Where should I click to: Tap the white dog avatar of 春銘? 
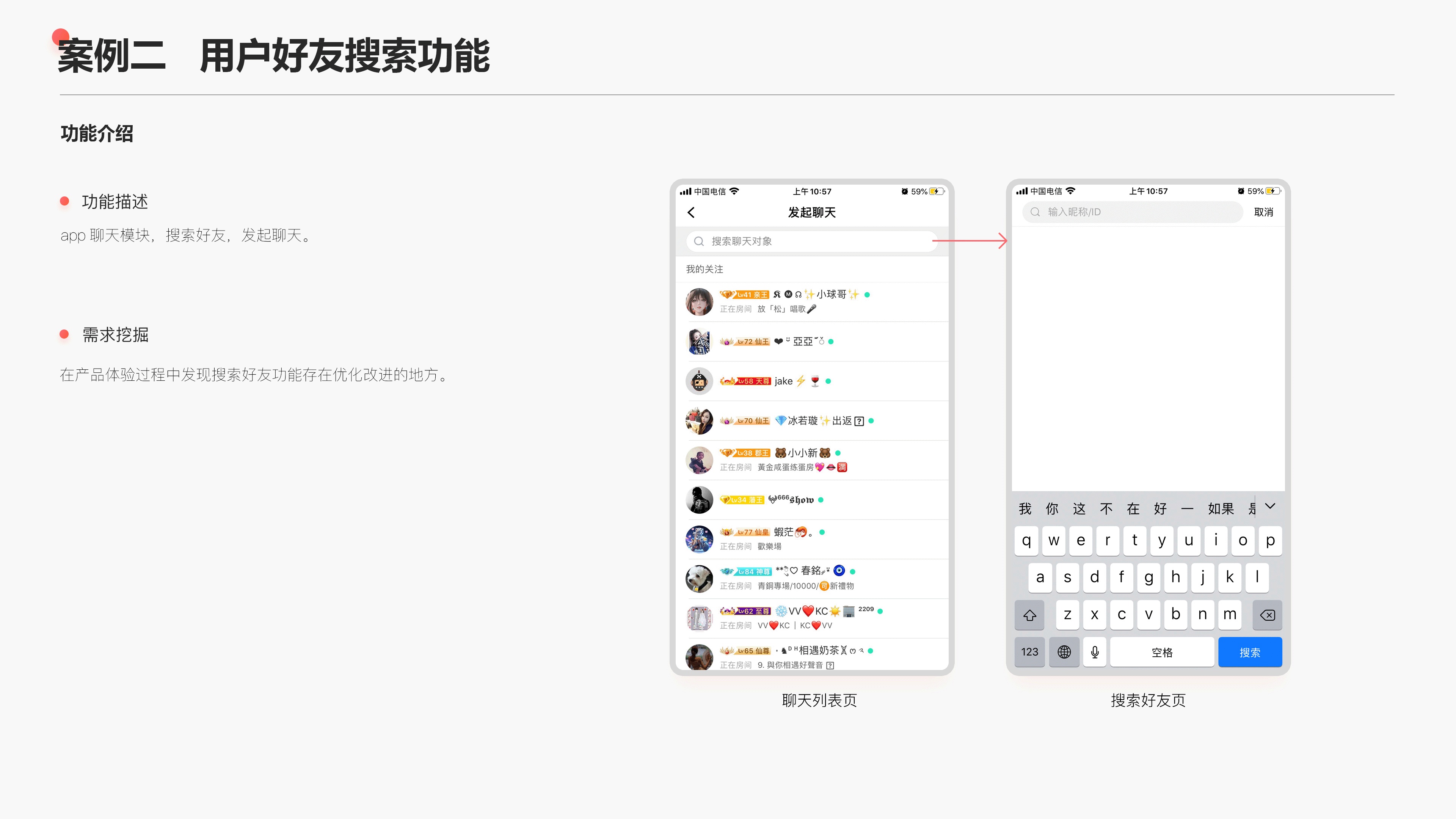pos(699,579)
